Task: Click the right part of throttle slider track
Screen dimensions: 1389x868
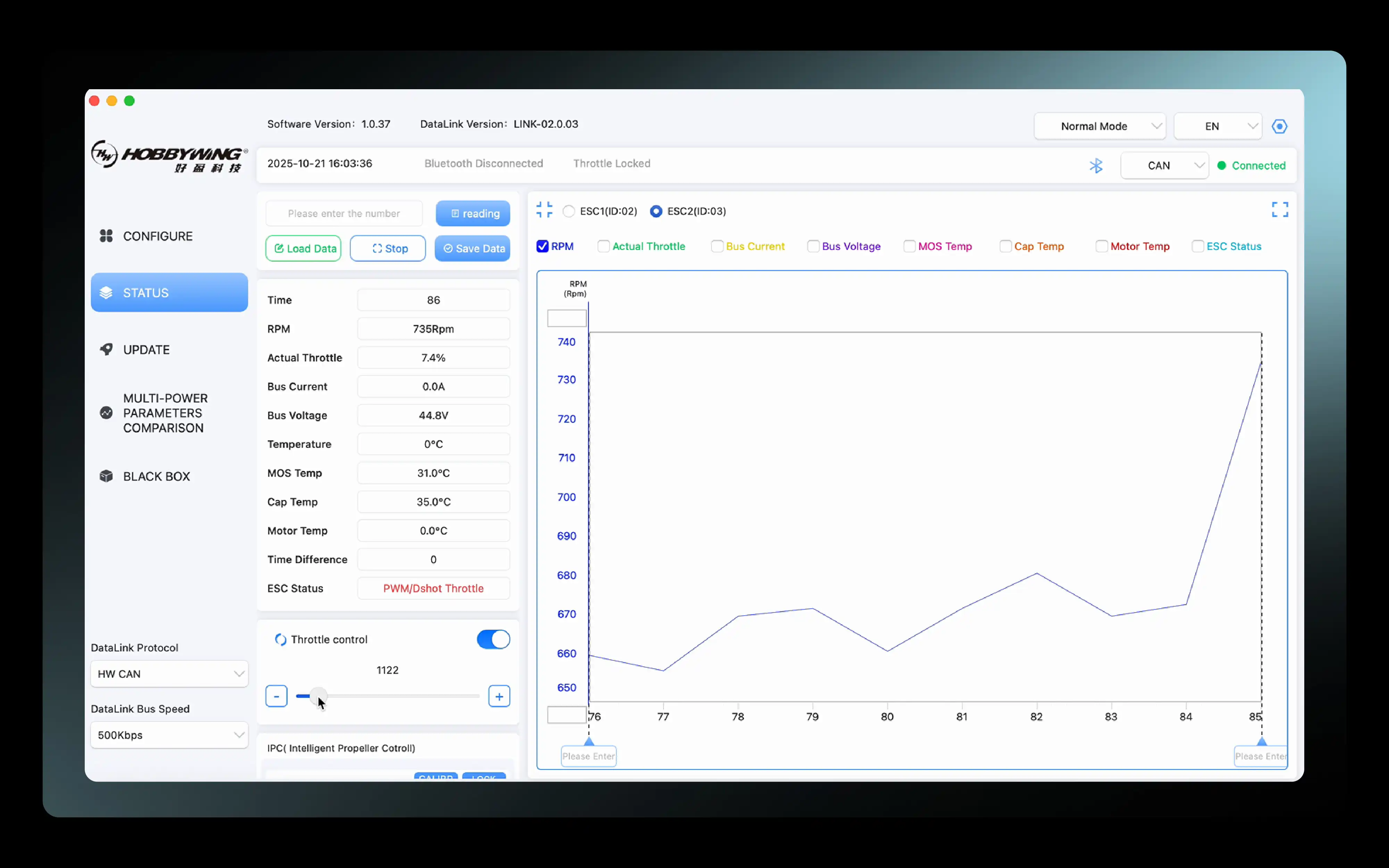Action: coord(436,696)
